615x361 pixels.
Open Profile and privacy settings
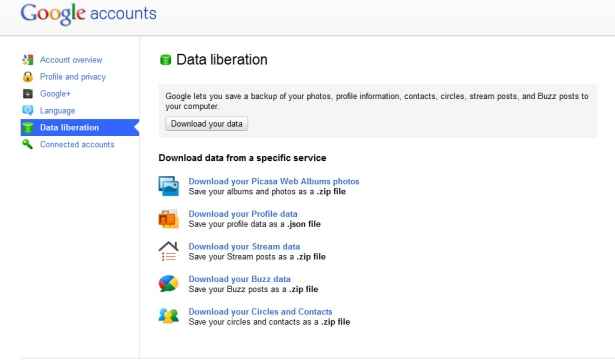pyautogui.click(x=73, y=77)
